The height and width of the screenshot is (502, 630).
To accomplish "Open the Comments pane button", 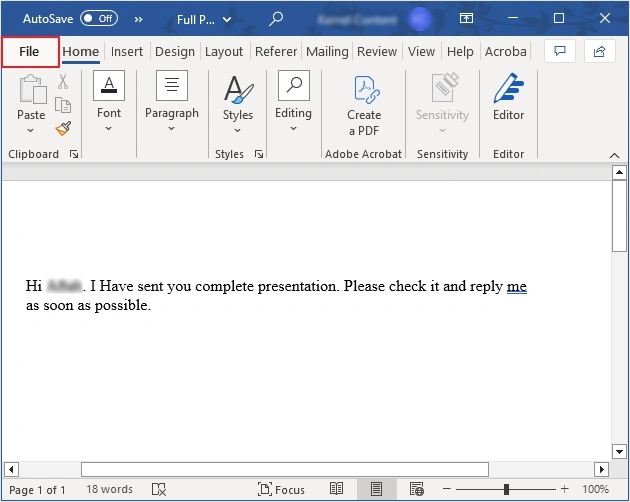I will click(560, 51).
